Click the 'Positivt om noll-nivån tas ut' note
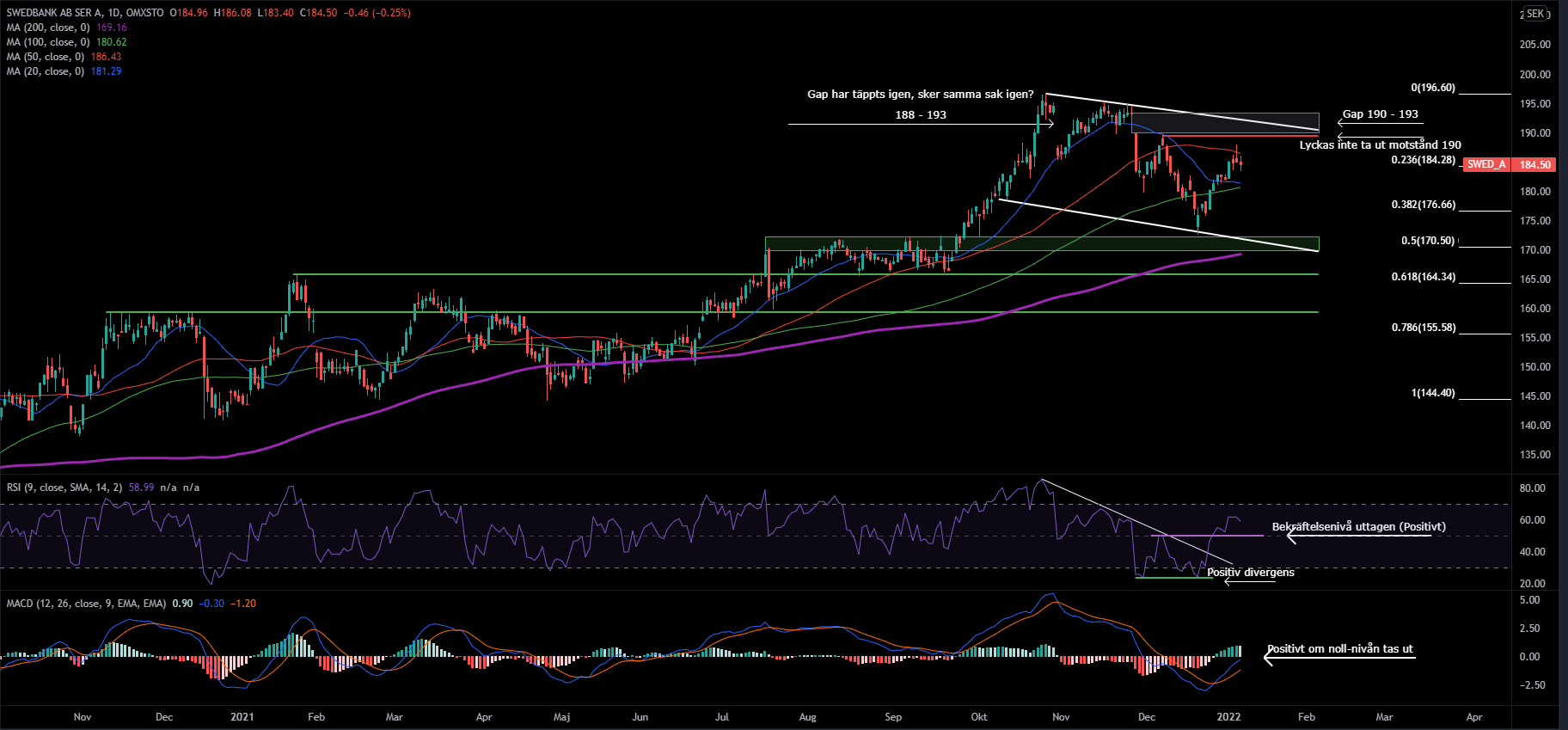 [x=1340, y=649]
